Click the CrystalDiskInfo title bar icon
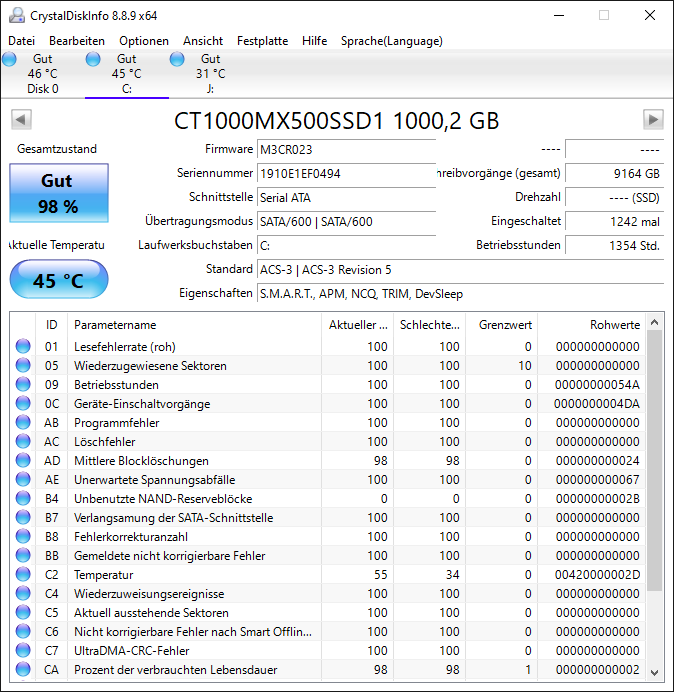 pyautogui.click(x=17, y=15)
